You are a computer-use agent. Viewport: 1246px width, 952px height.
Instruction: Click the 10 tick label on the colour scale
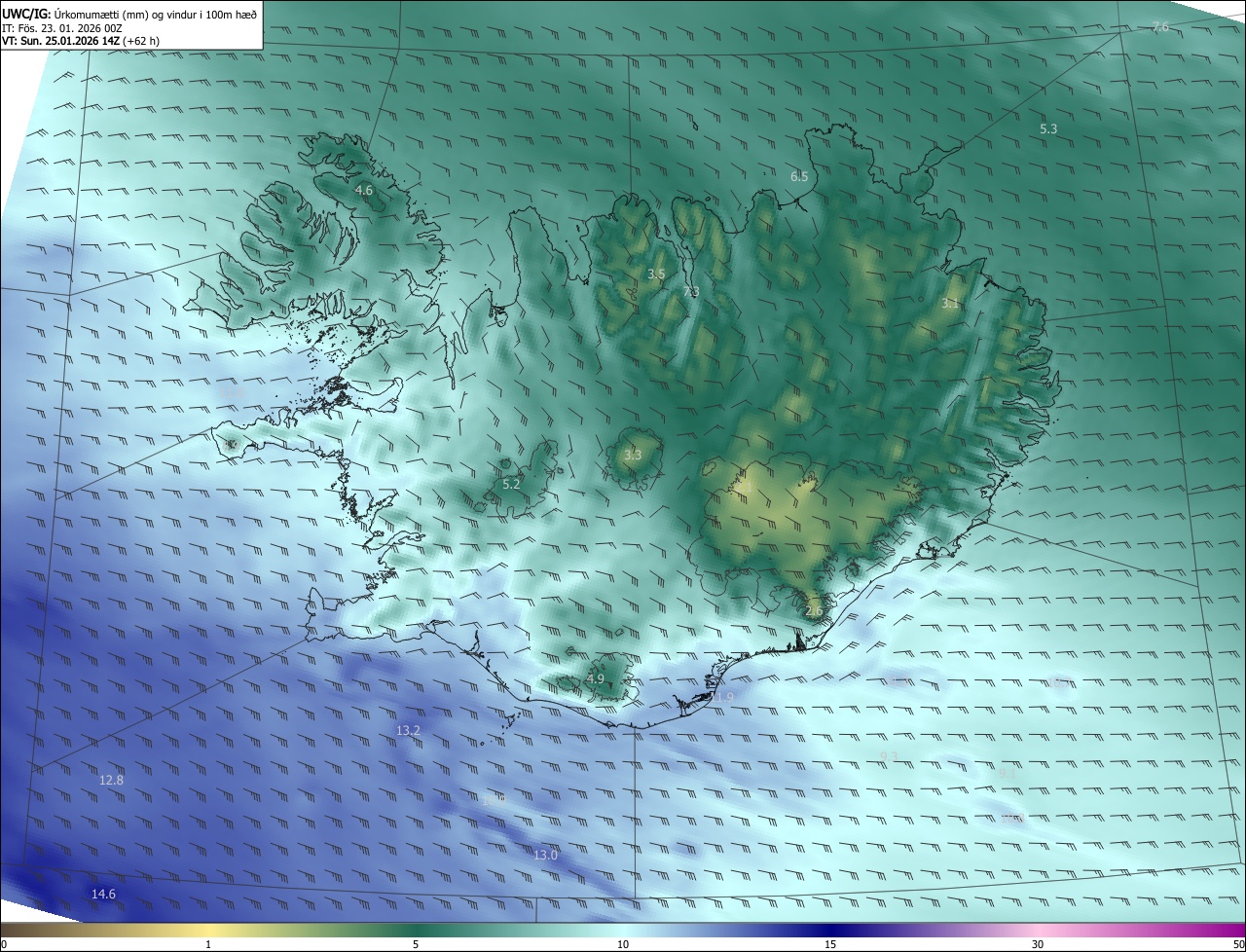[623, 944]
